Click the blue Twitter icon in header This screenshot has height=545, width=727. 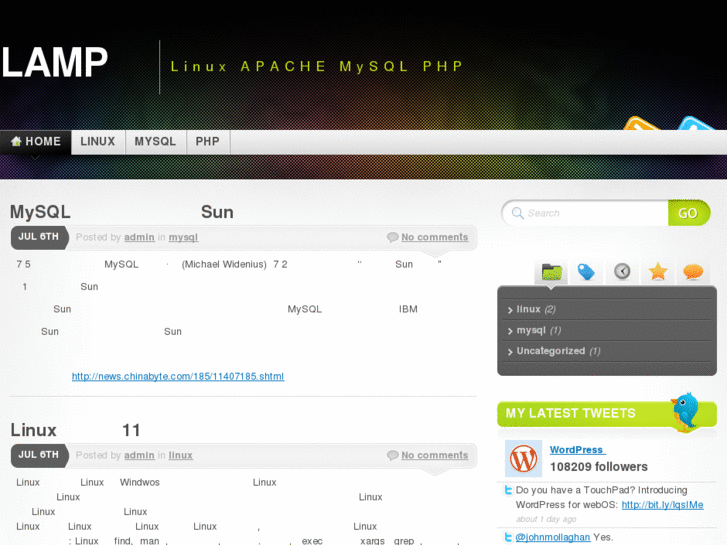click(695, 123)
